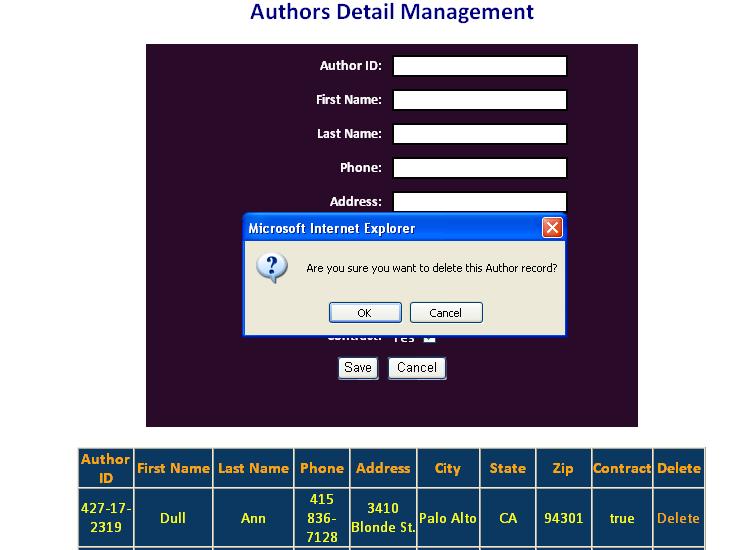
Task: Focus the Last Name input field
Action: (480, 134)
